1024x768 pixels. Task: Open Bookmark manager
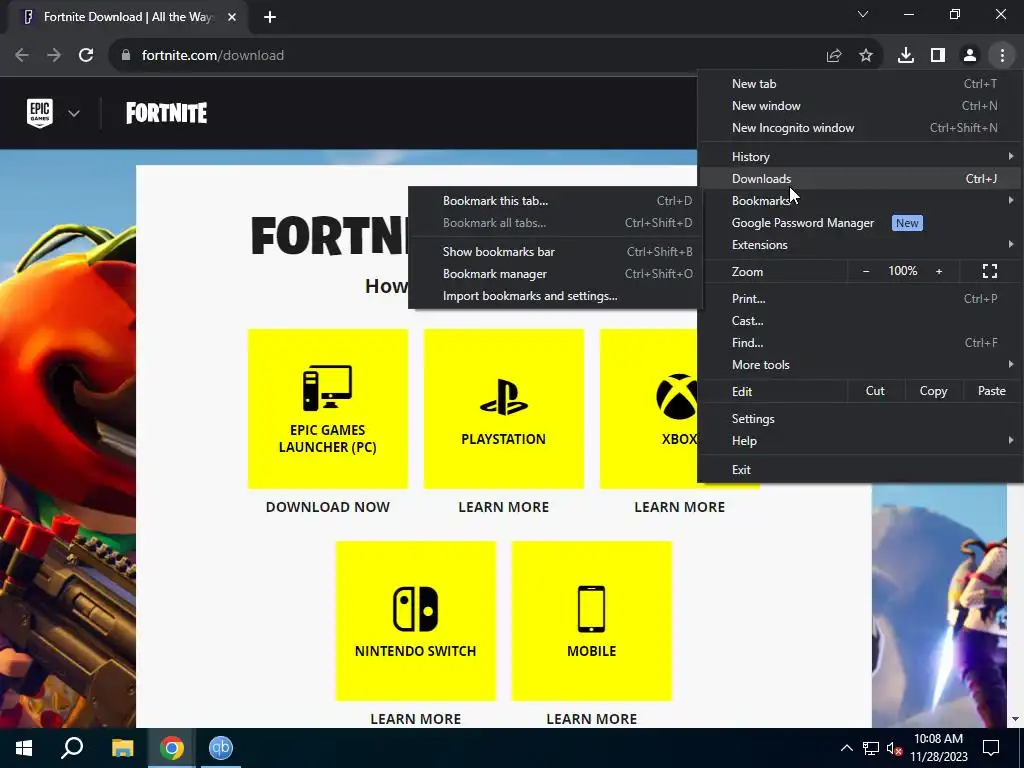click(x=554, y=274)
